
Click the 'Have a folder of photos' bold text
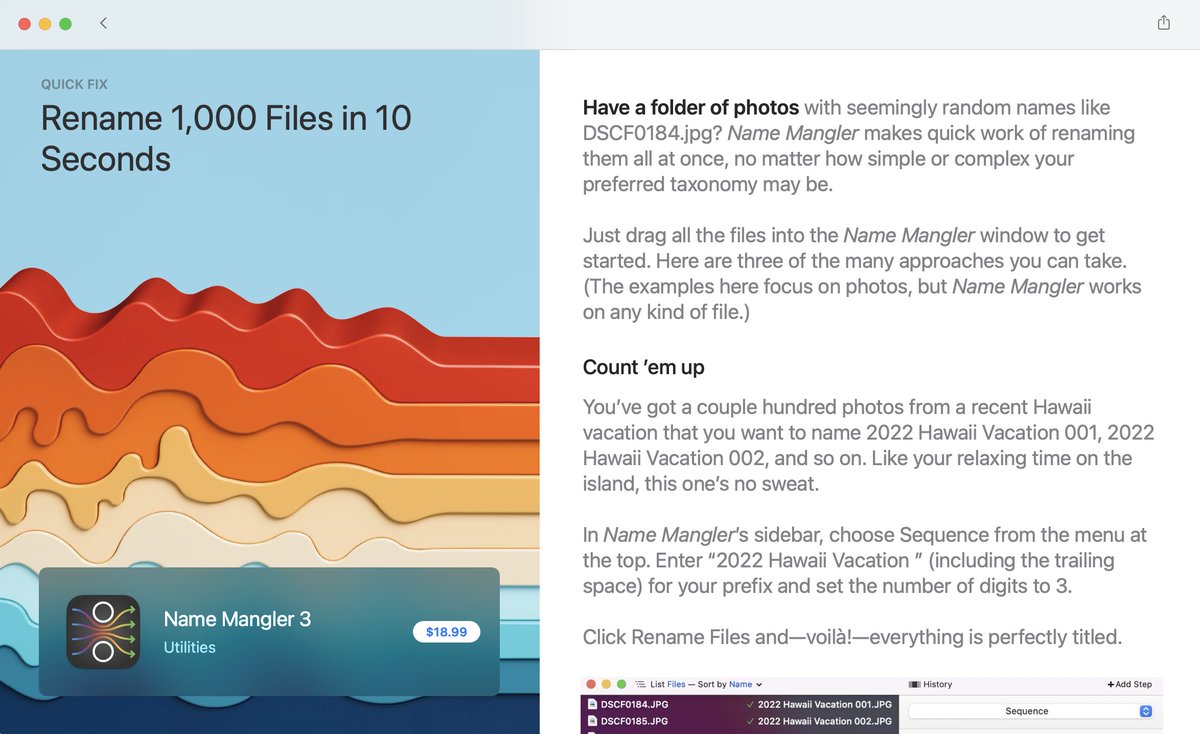691,107
